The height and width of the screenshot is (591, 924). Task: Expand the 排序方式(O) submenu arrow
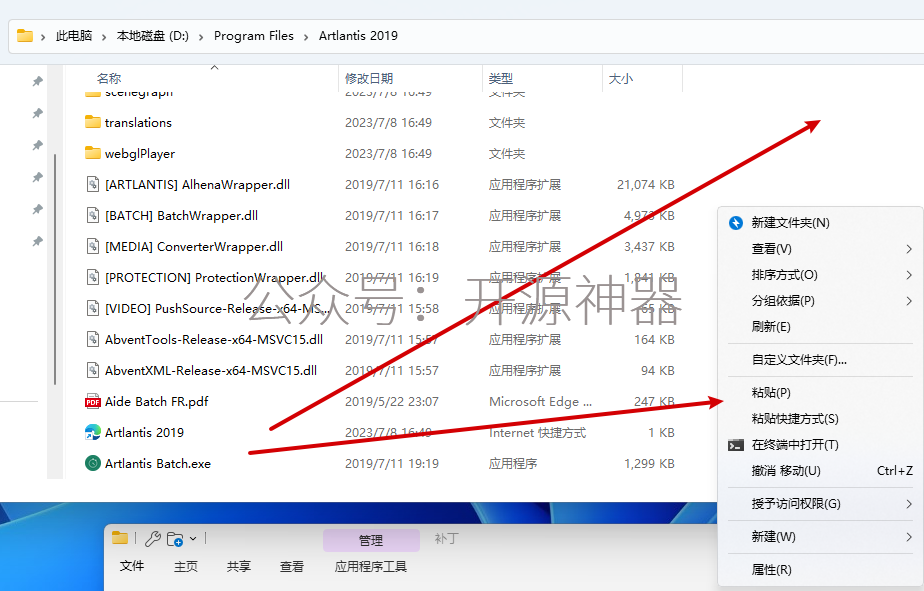[x=909, y=275]
